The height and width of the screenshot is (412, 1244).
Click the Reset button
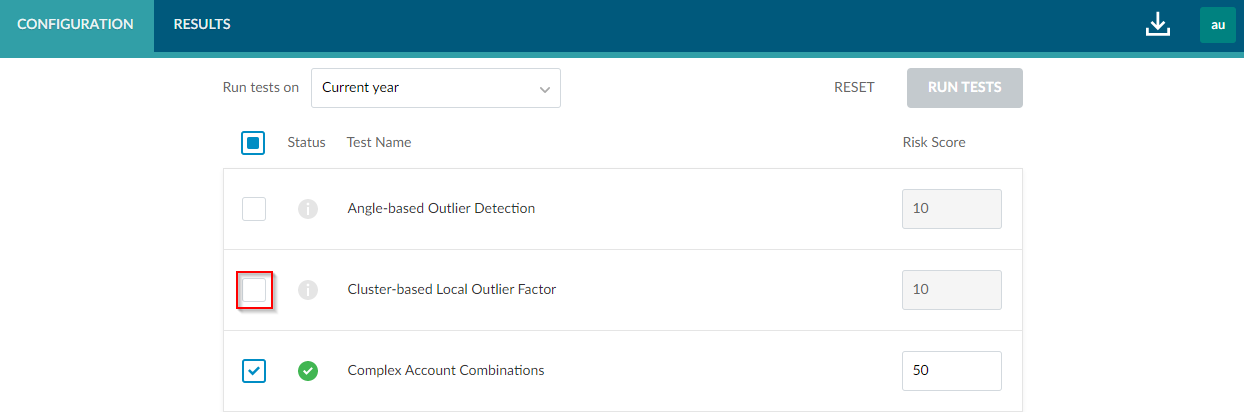(x=854, y=88)
